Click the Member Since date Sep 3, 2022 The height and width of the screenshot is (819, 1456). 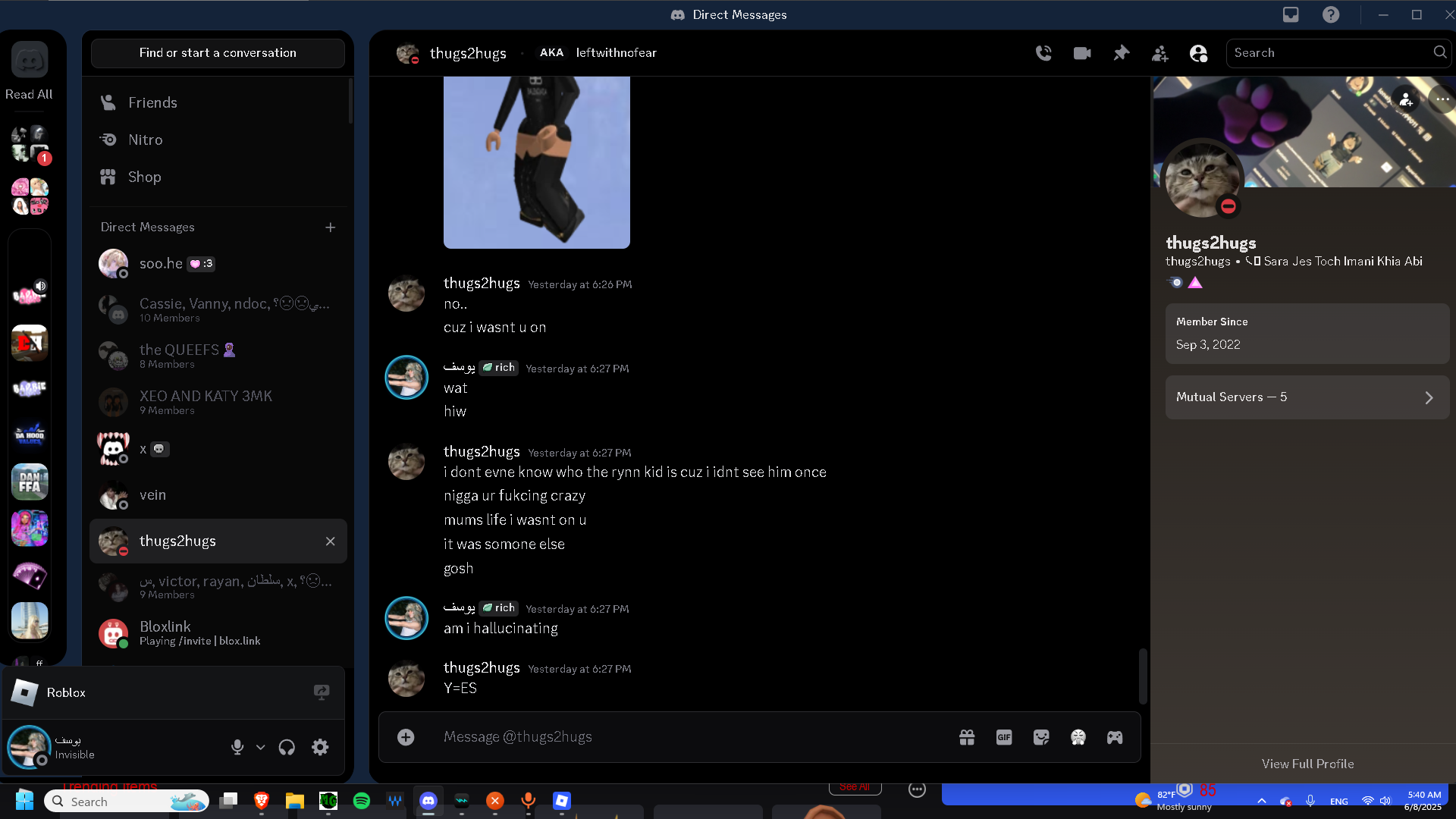(x=1208, y=345)
